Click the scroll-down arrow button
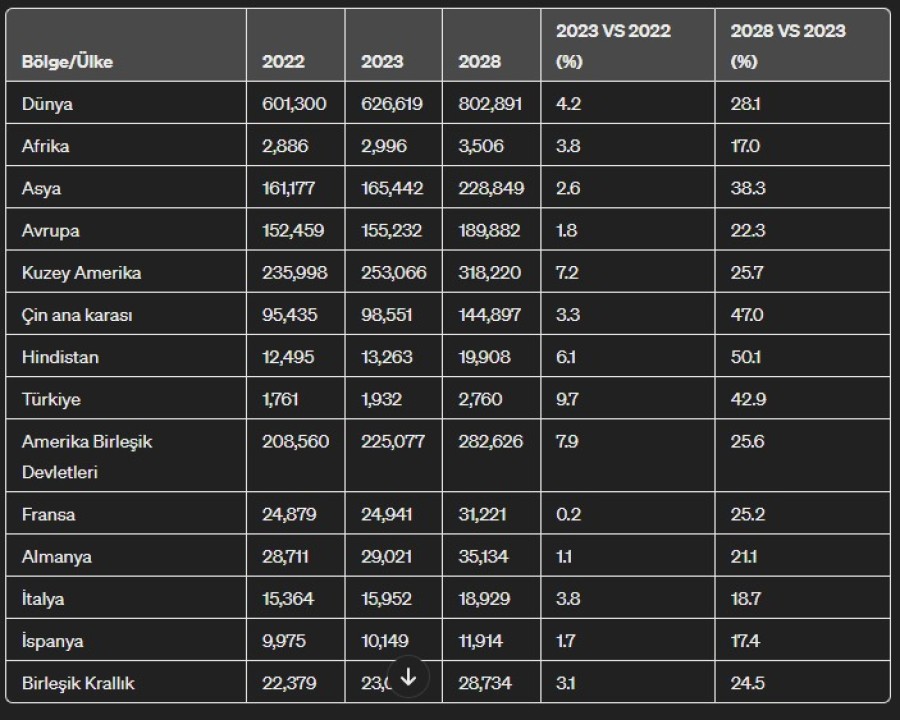 click(408, 677)
